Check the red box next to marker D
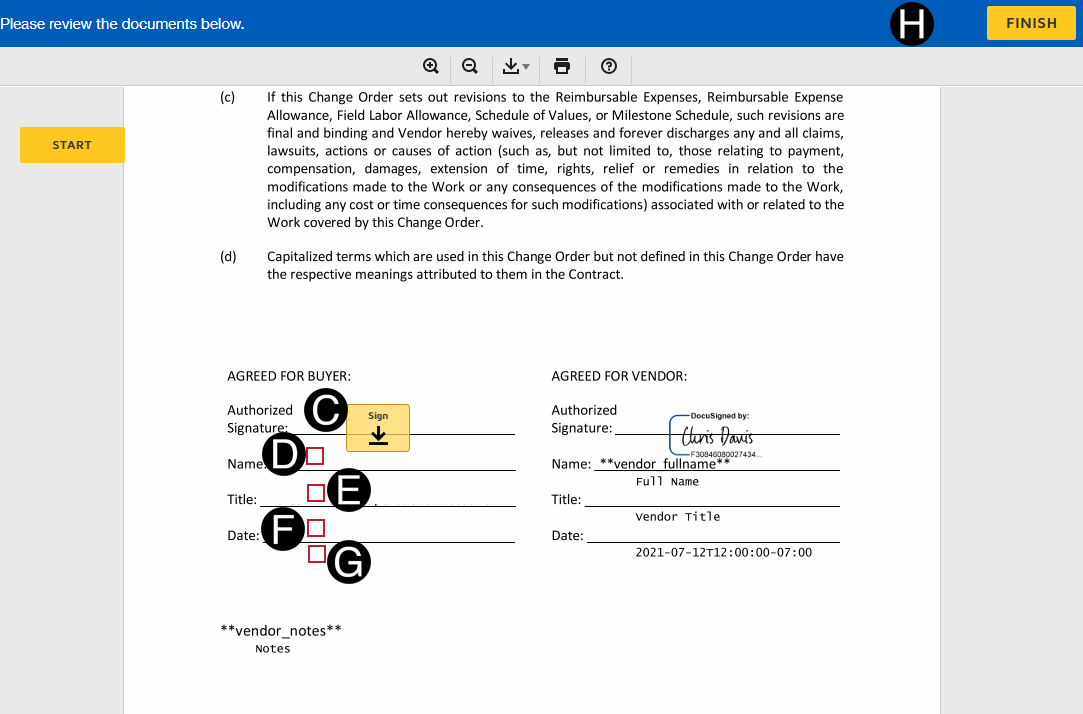Viewport: 1083px width, 714px height. [316, 456]
